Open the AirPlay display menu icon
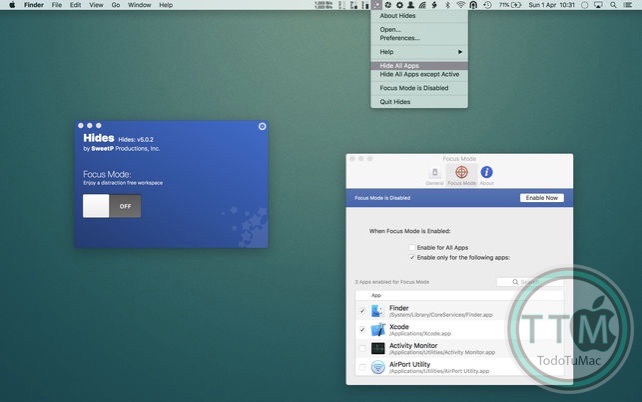The image size is (642, 402). [599, 5]
